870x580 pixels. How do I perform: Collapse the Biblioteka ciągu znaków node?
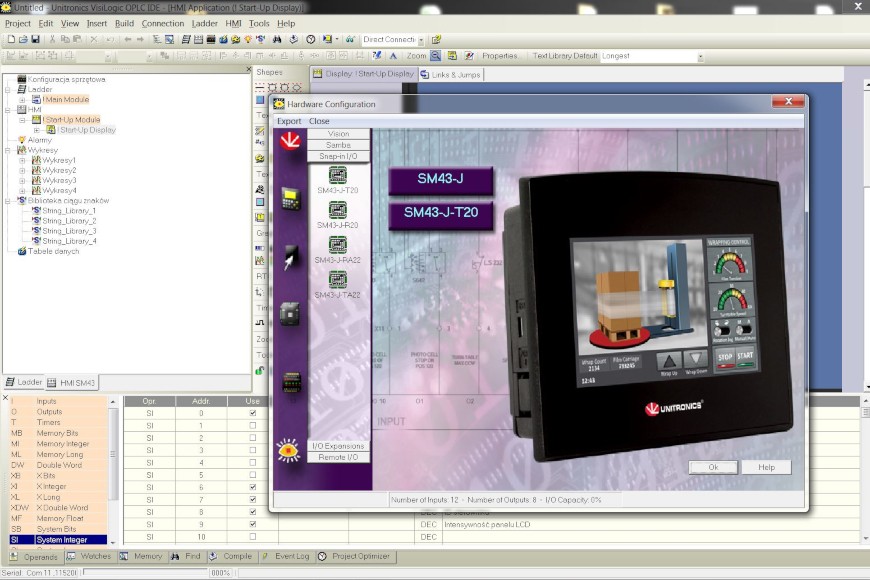pyautogui.click(x=8, y=201)
